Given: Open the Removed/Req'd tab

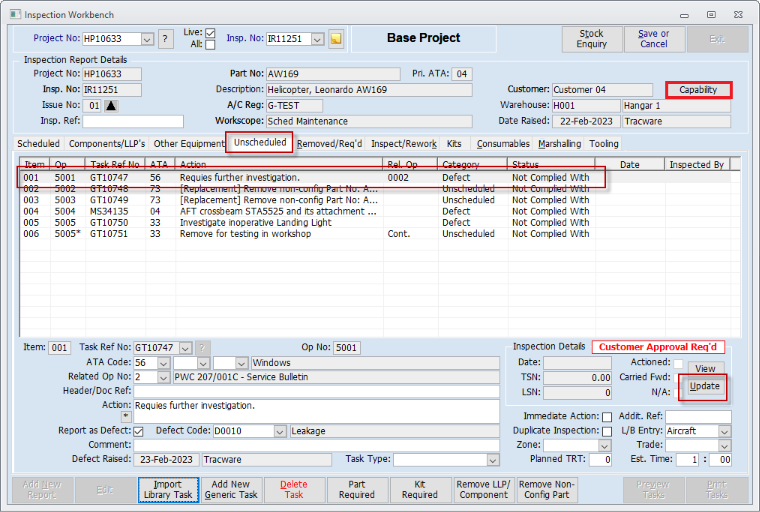Looking at the screenshot, I should point(330,144).
